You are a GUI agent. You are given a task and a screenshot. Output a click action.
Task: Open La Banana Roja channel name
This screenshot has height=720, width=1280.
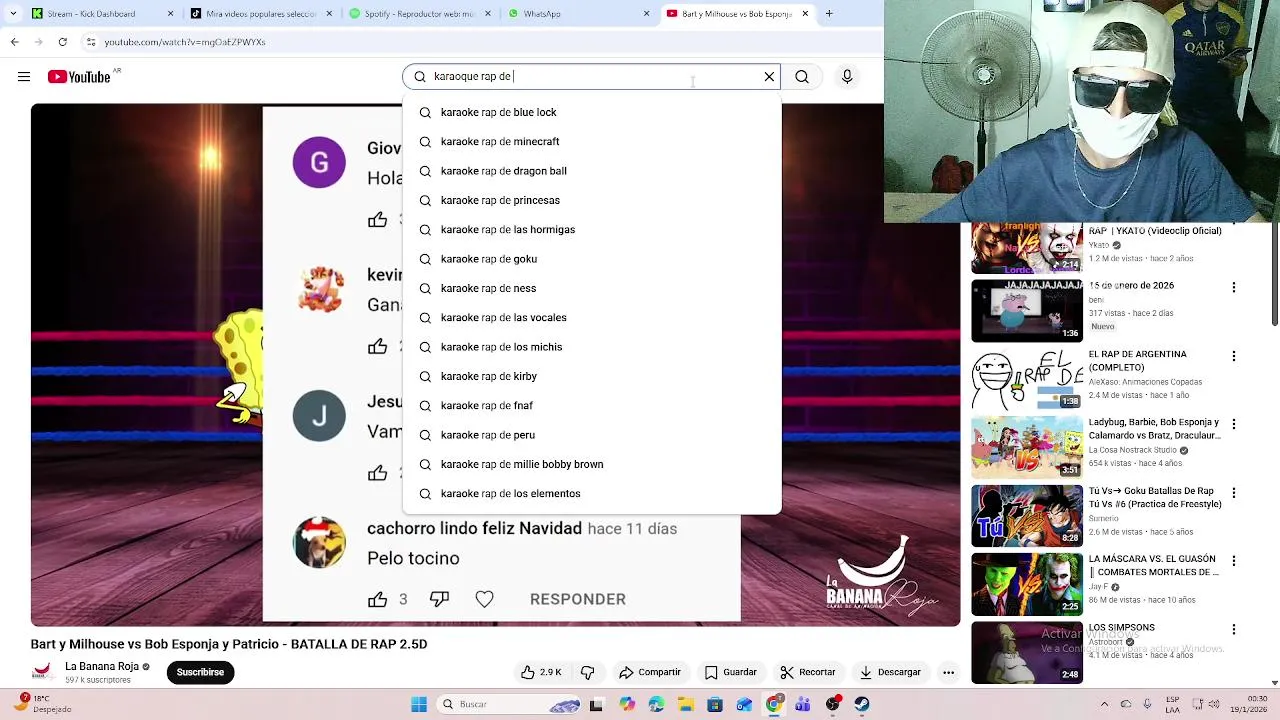tap(102, 666)
